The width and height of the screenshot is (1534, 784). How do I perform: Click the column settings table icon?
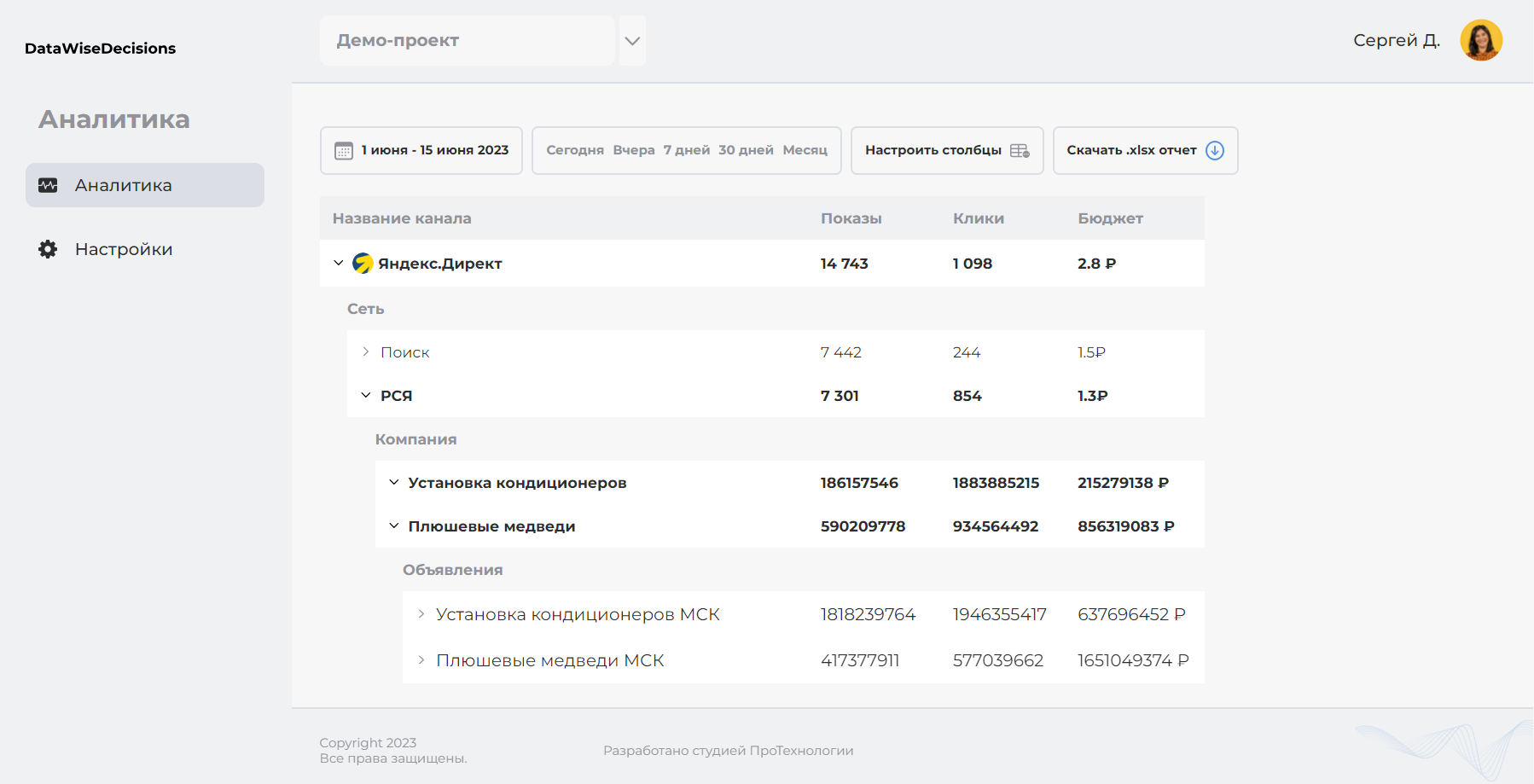[x=1020, y=151]
